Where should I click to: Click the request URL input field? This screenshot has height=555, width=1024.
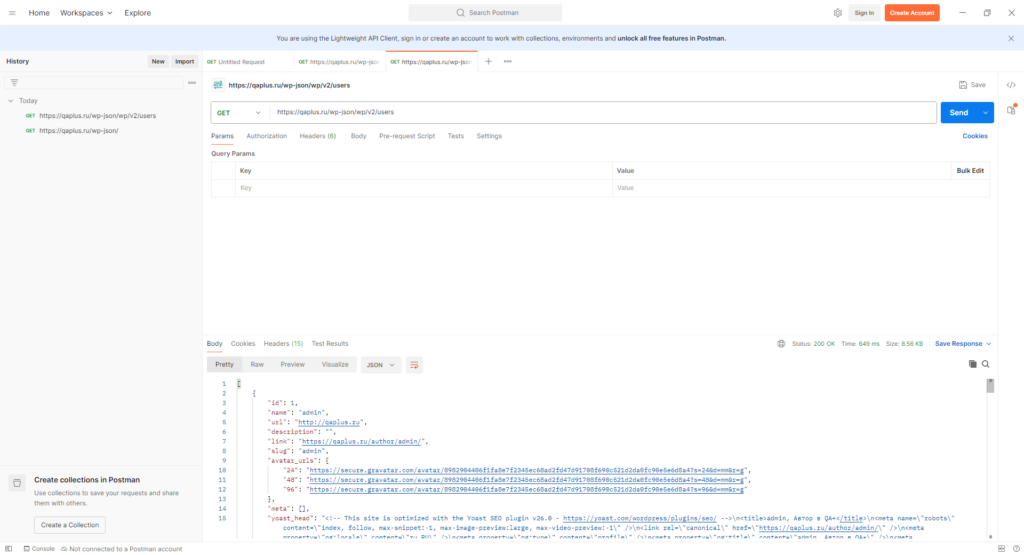pos(600,112)
